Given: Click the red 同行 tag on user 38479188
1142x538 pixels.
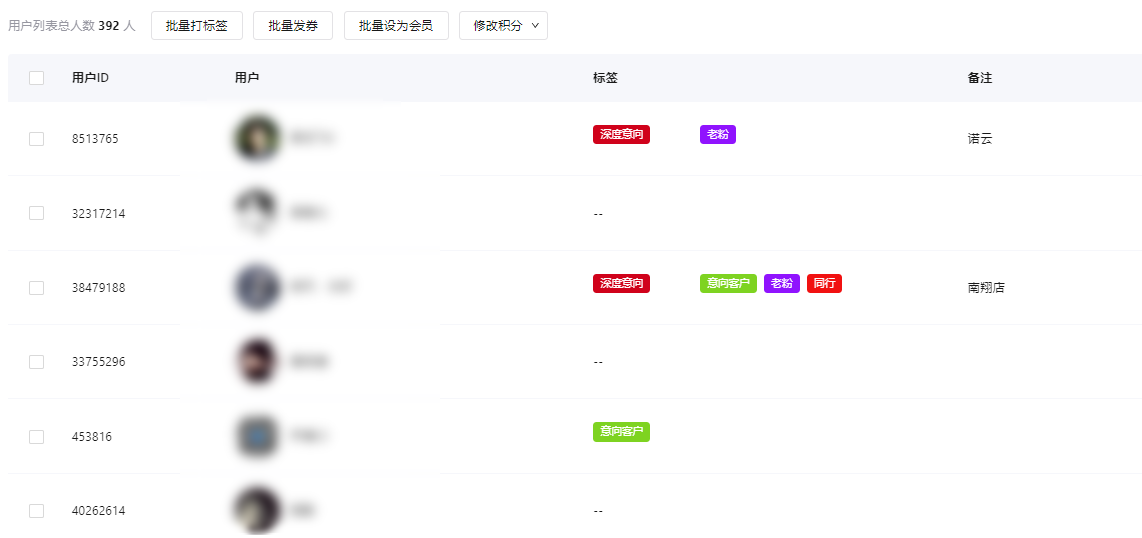Looking at the screenshot, I should point(824,284).
